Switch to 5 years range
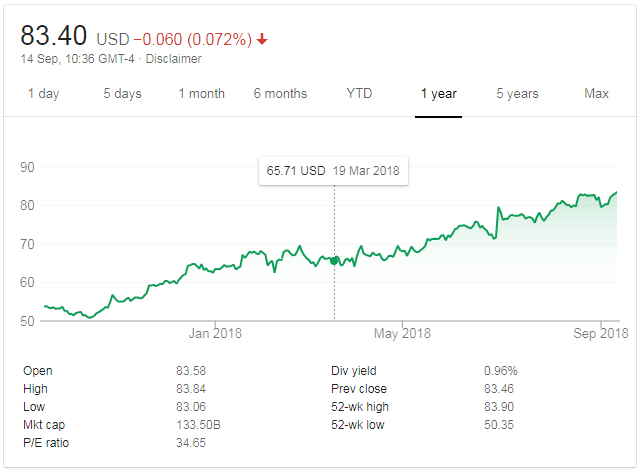 (x=517, y=94)
